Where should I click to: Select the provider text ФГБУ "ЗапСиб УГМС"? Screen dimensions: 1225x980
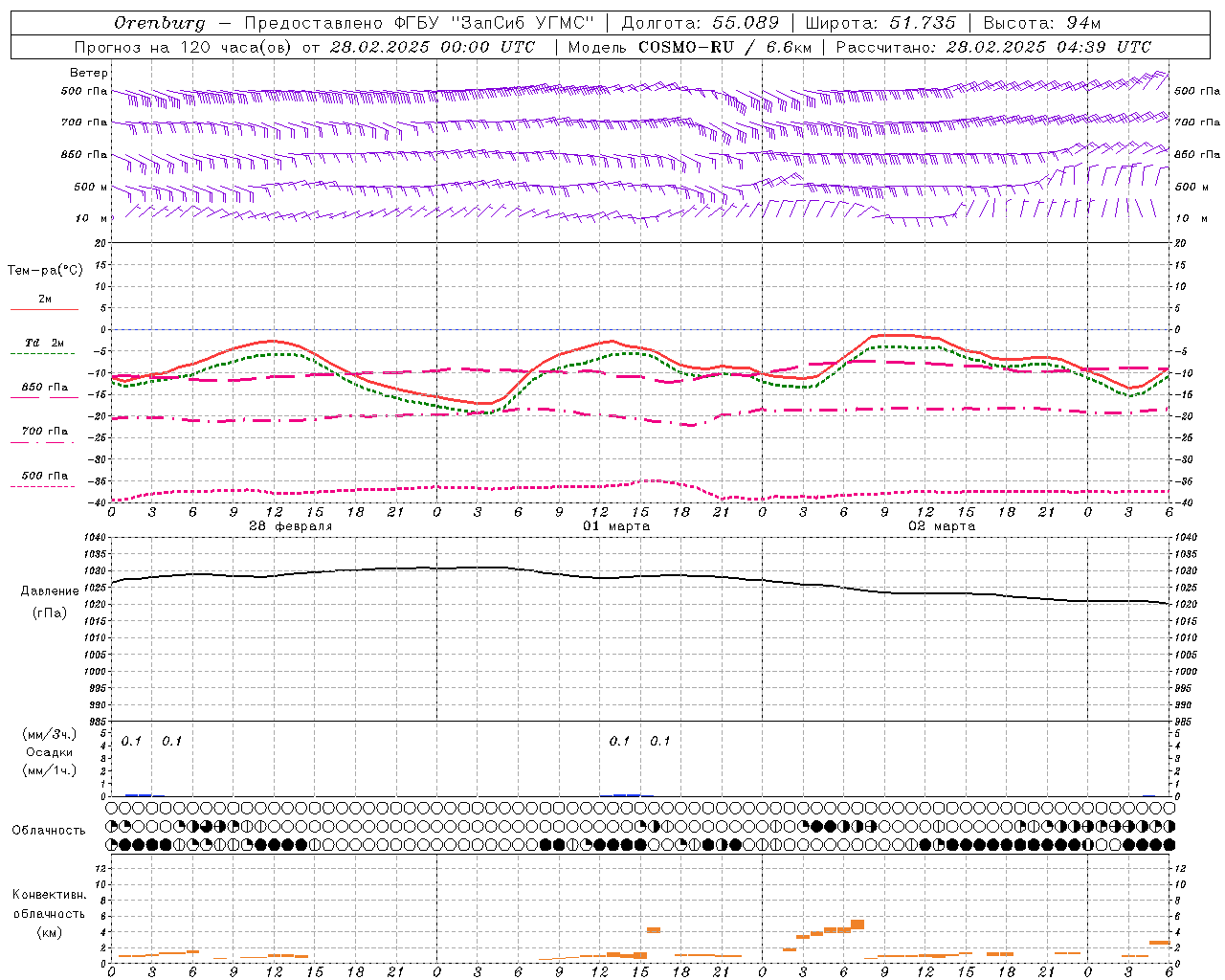(494, 23)
